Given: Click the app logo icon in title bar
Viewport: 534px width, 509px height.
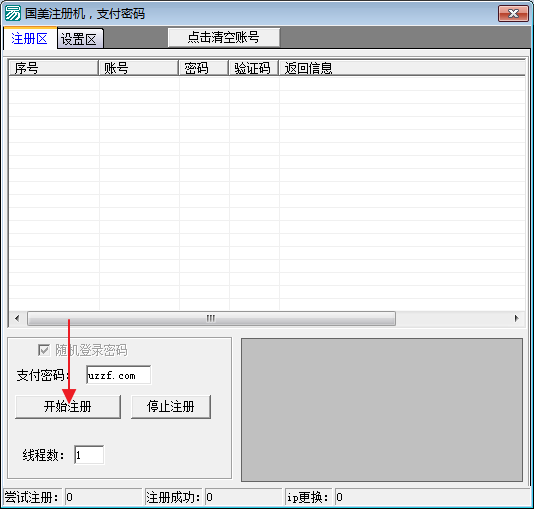Looking at the screenshot, I should pos(13,13).
